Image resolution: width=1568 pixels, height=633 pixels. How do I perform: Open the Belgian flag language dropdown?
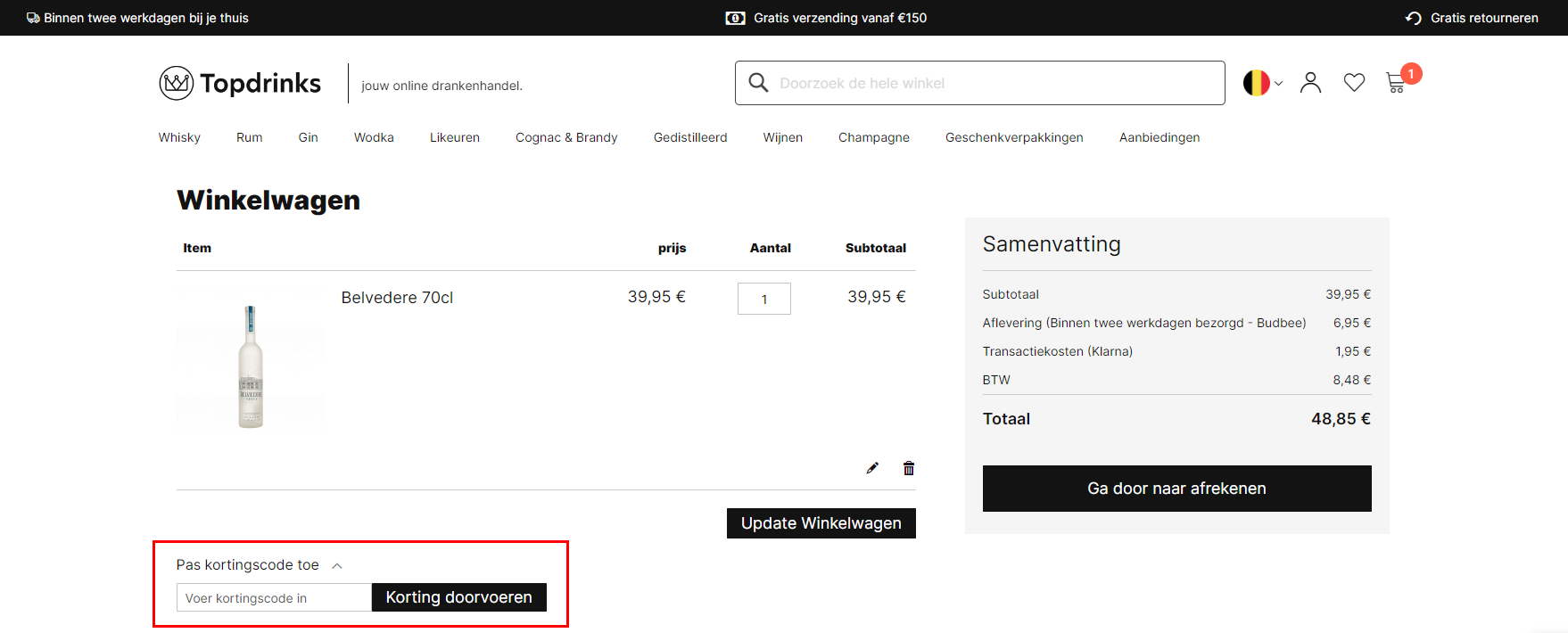click(x=1263, y=83)
